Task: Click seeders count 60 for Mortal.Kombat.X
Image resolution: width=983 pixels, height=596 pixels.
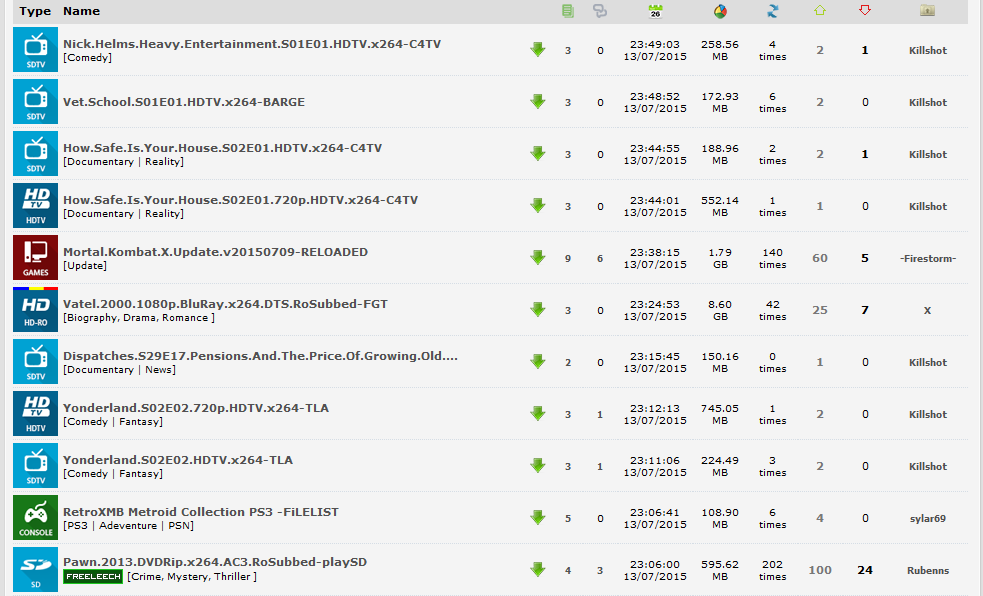Action: pos(820,258)
